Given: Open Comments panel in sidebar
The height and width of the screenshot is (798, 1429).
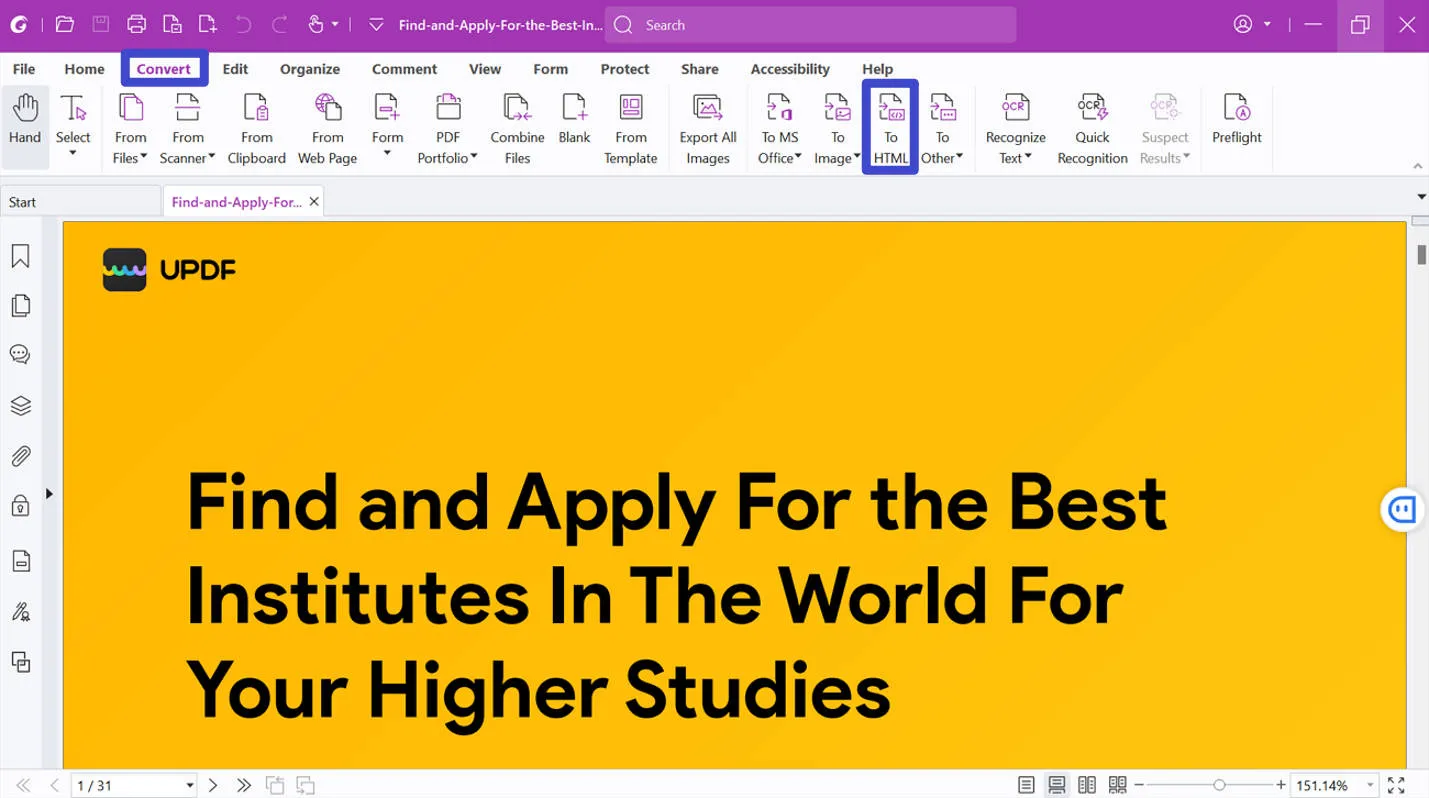Looking at the screenshot, I should 20,355.
